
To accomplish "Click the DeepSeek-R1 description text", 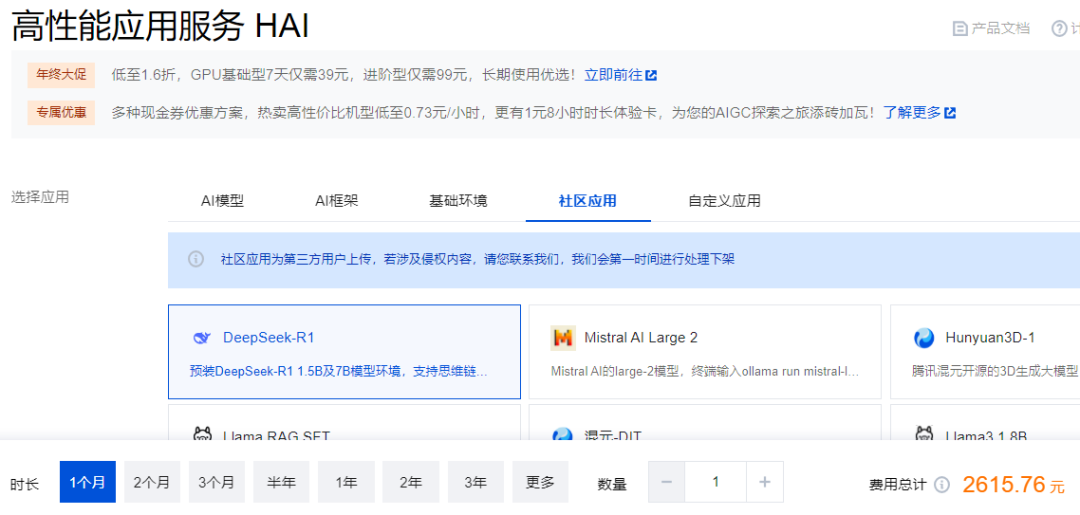I will click(339, 372).
